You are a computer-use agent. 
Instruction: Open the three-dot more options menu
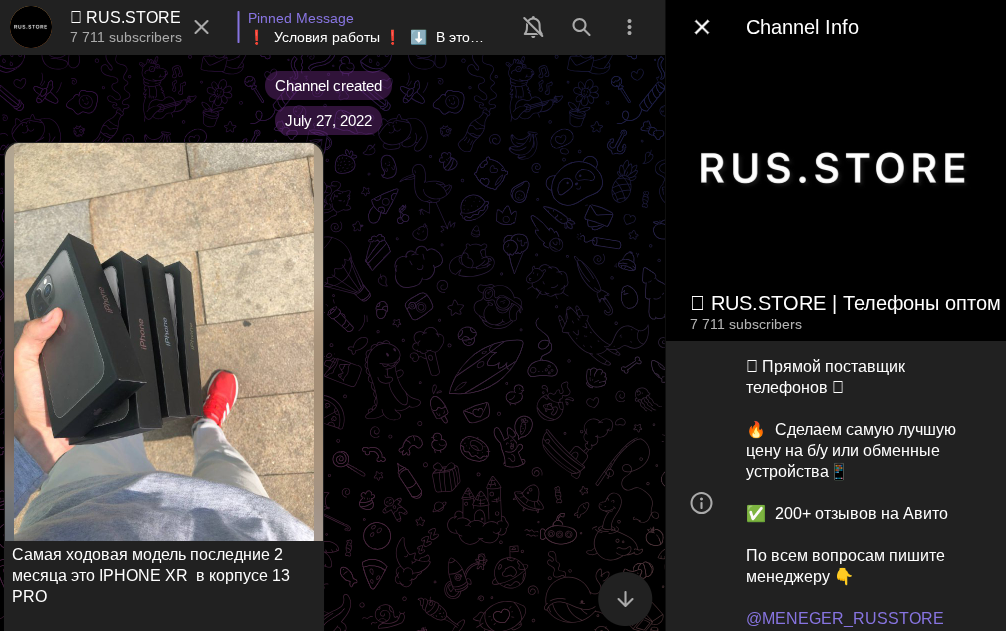coord(629,27)
